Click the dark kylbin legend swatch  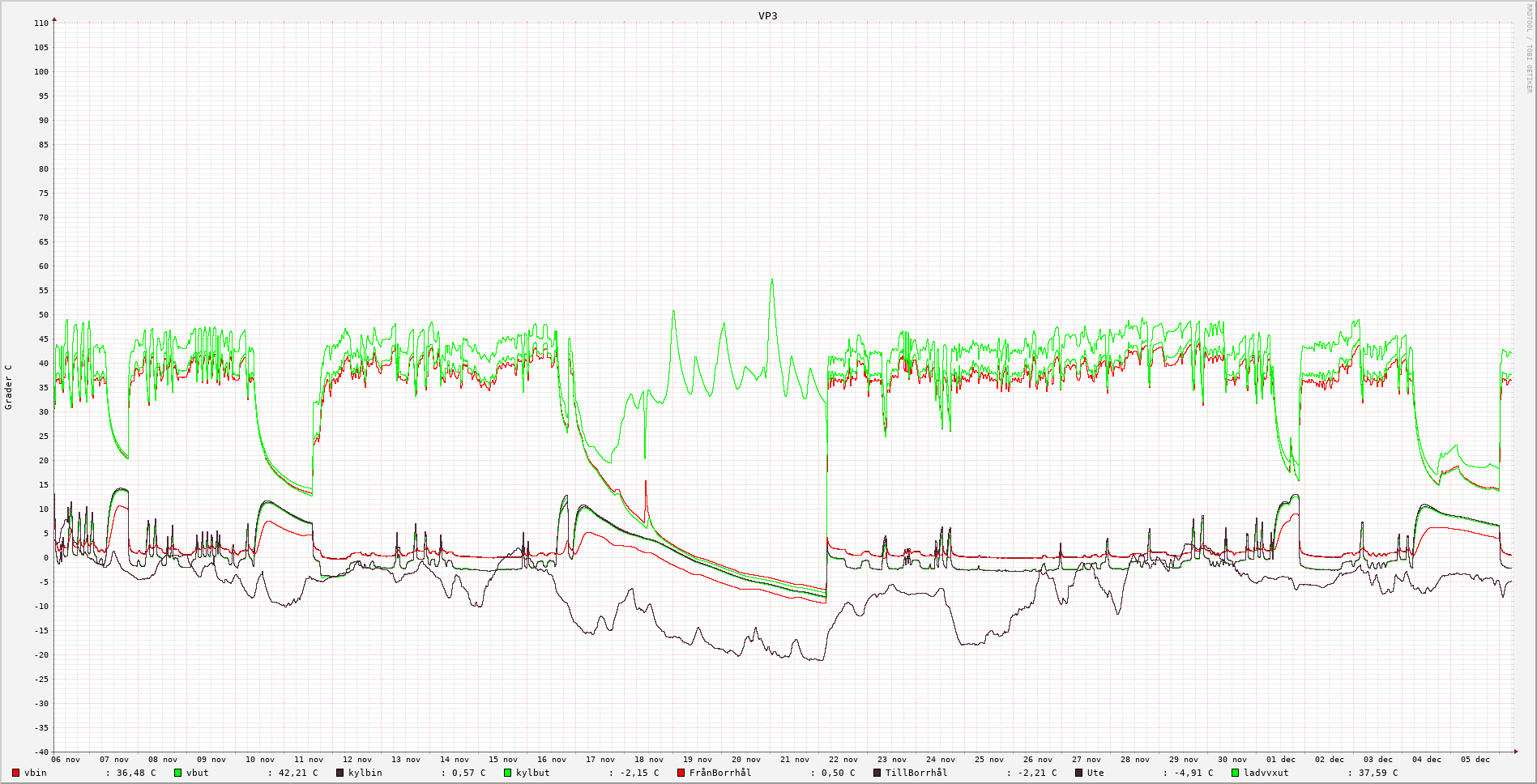pyautogui.click(x=340, y=773)
